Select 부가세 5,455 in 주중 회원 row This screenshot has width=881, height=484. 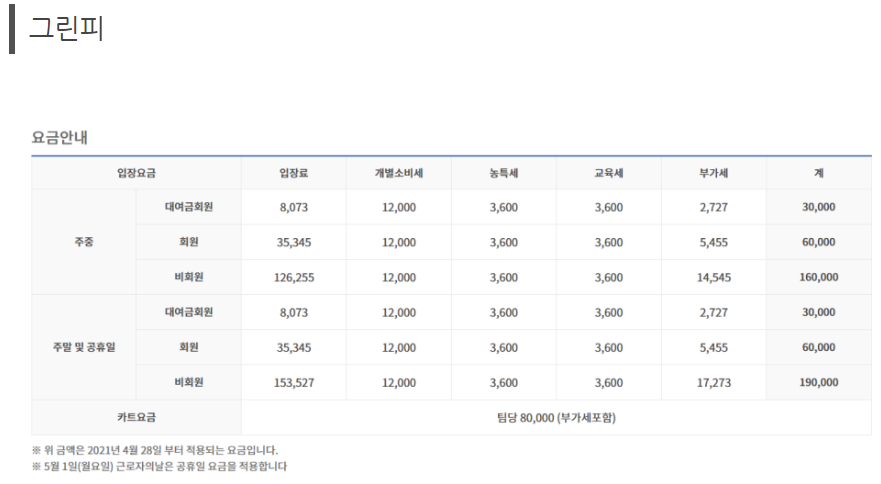pyautogui.click(x=714, y=242)
